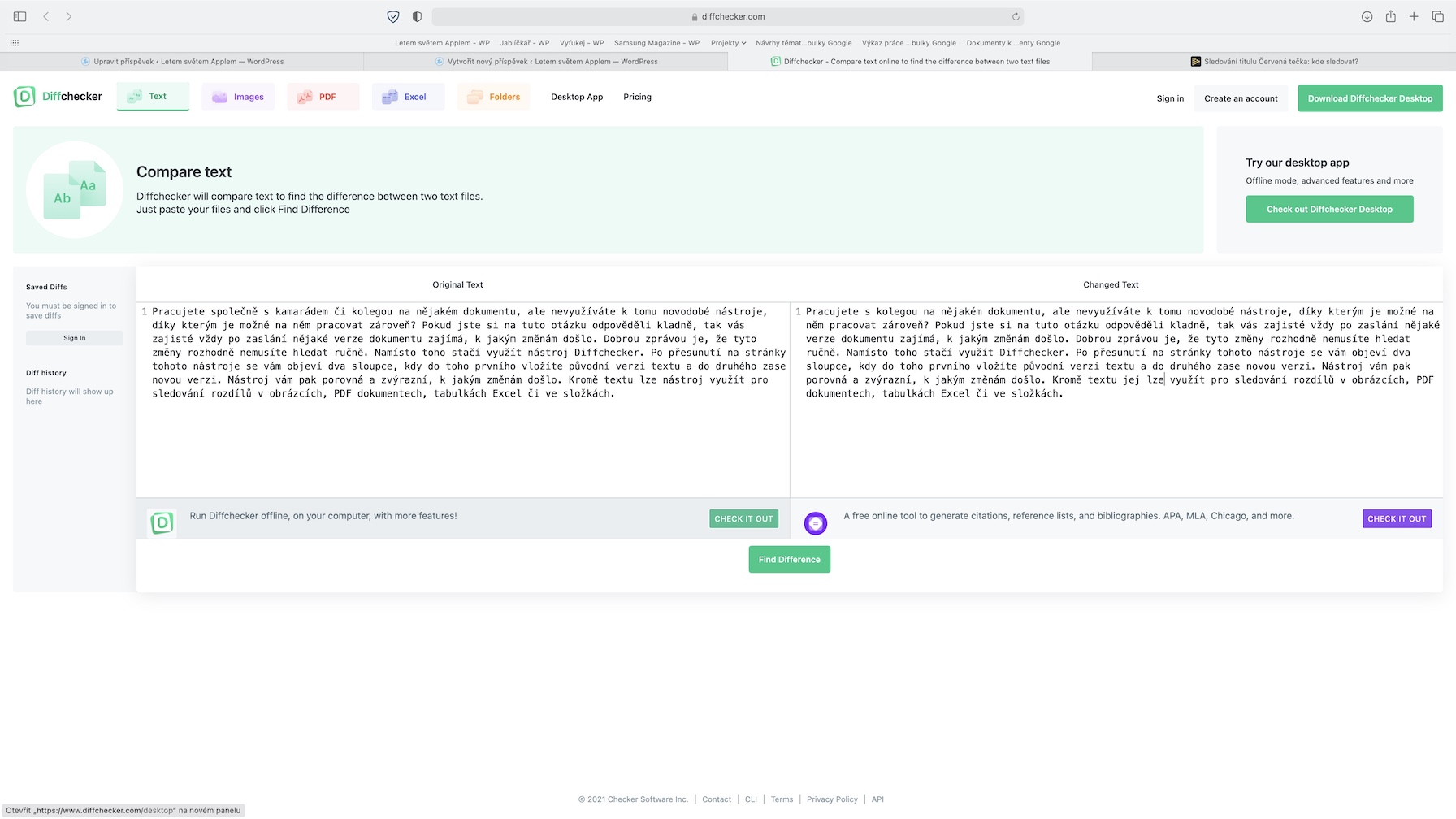Image resolution: width=1456 pixels, height=819 pixels.
Task: Click the Changed Text heading
Action: tap(1111, 285)
